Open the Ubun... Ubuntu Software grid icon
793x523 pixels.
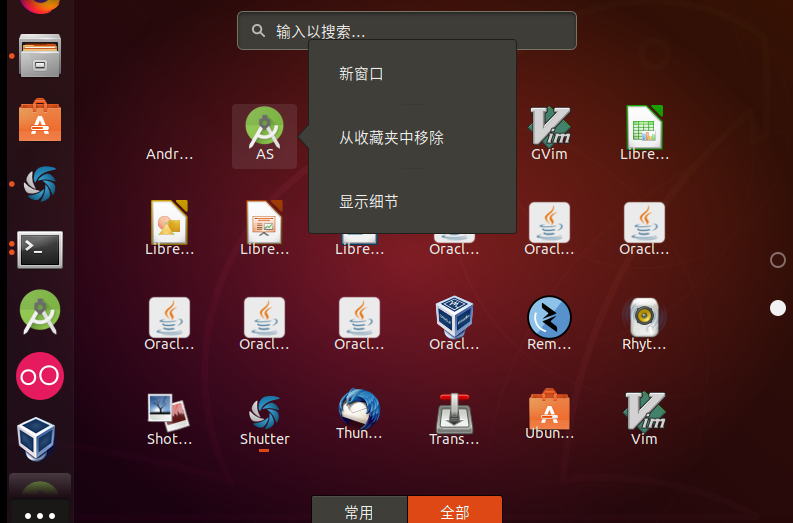[549, 414]
